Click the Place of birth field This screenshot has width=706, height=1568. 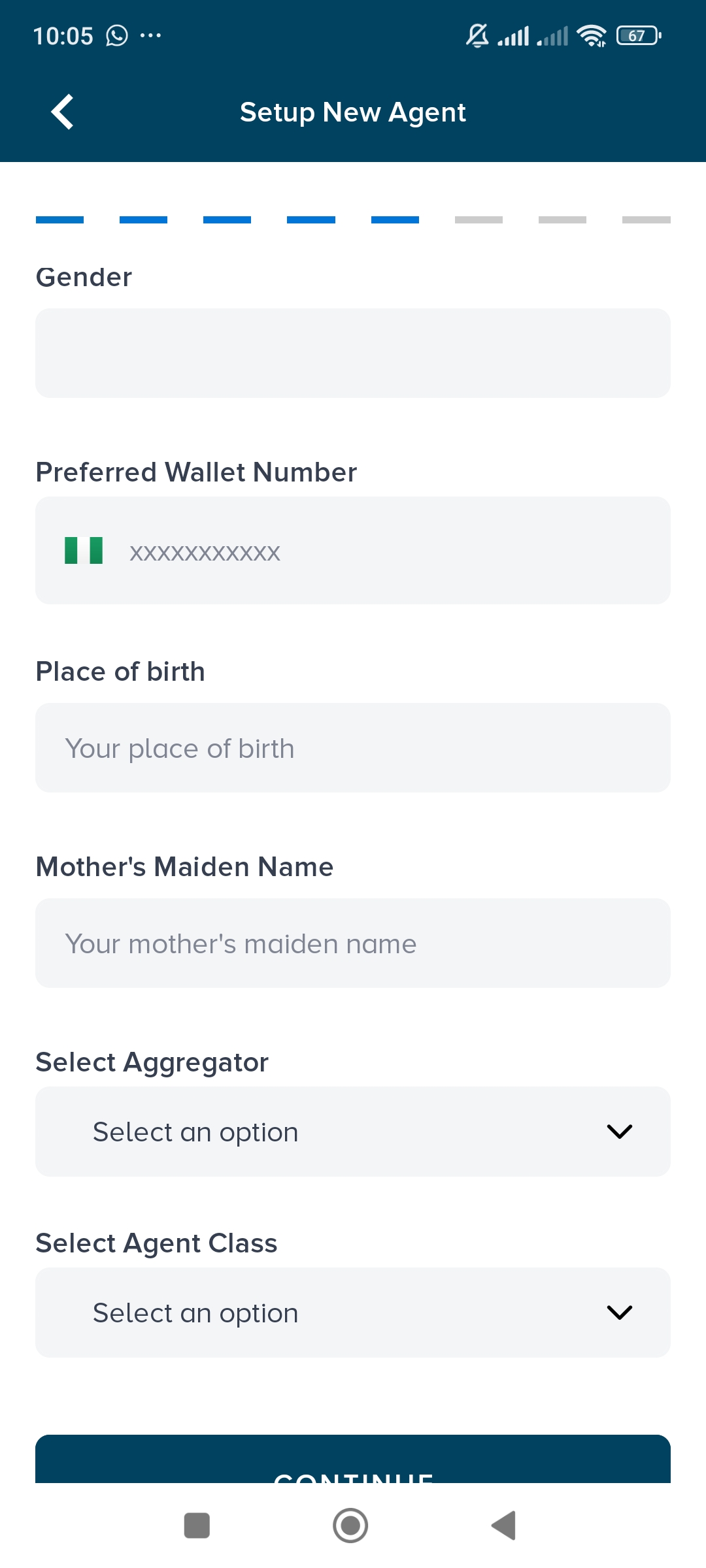(x=353, y=748)
